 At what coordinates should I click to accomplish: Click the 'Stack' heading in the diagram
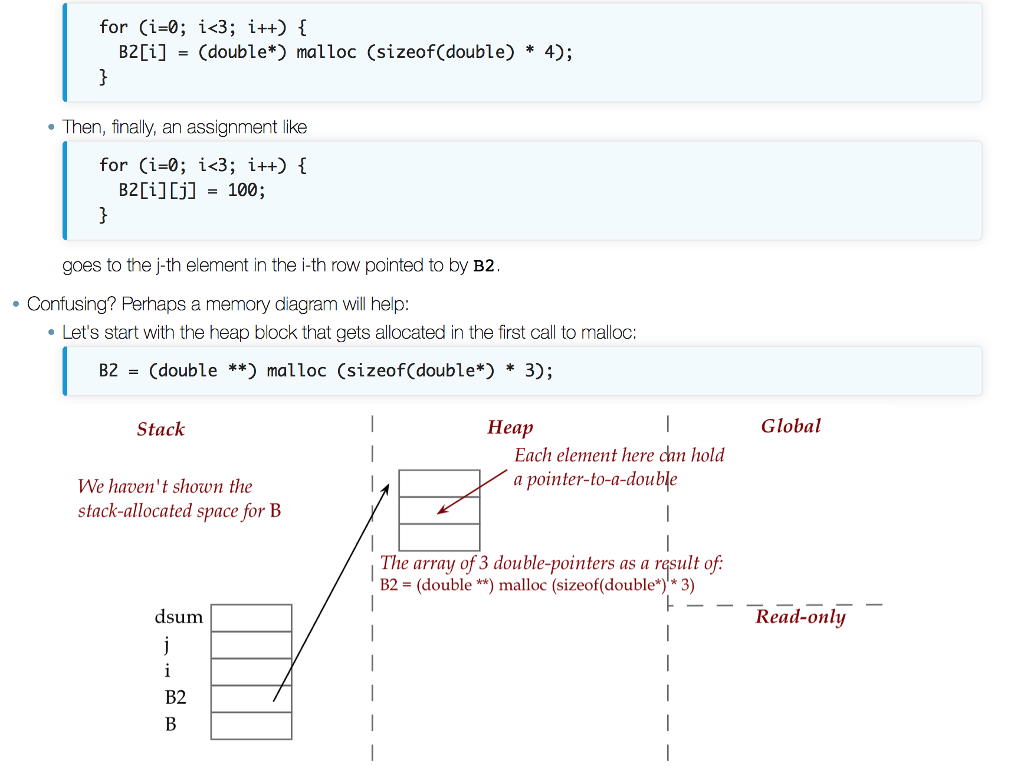tap(161, 429)
